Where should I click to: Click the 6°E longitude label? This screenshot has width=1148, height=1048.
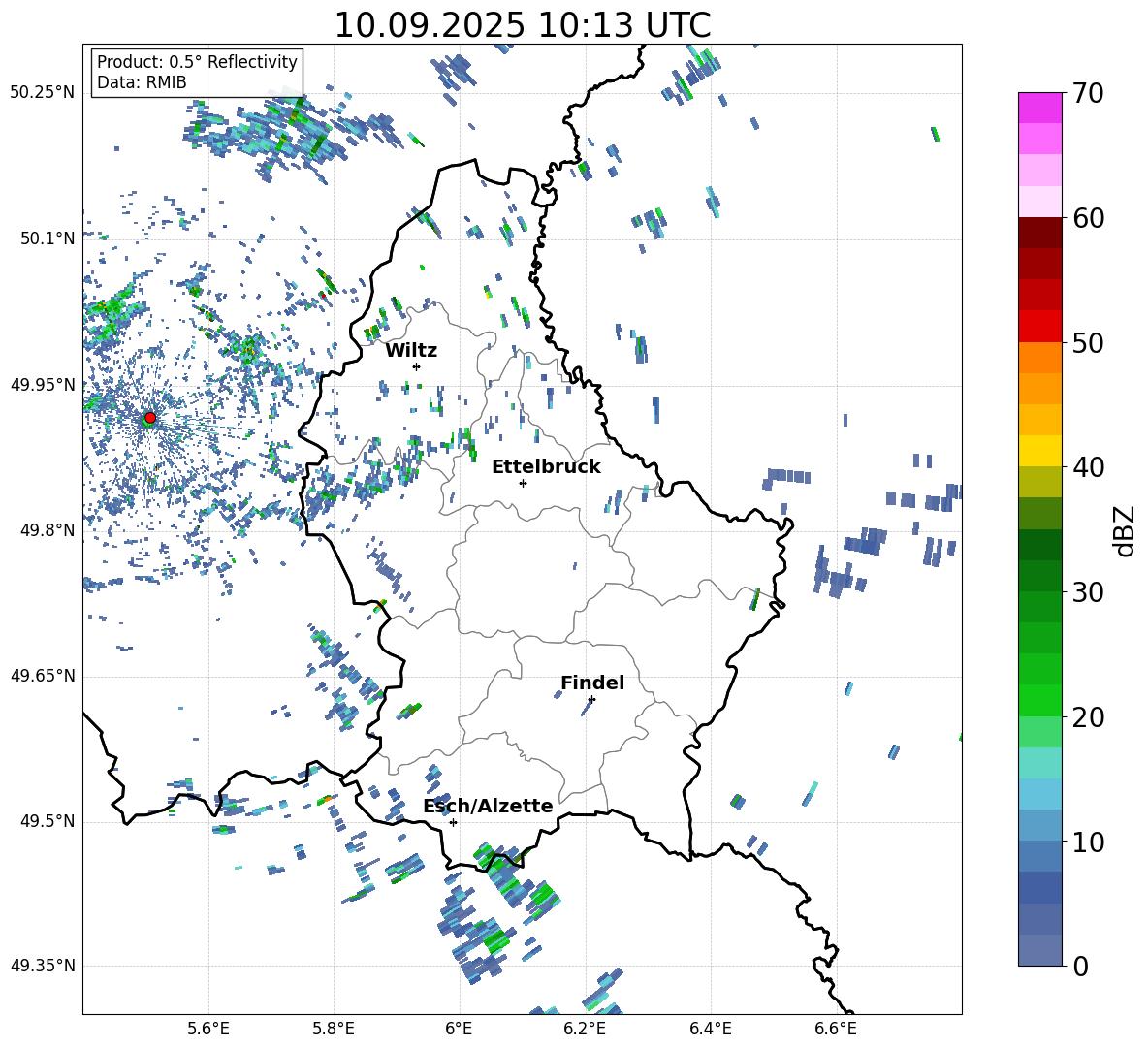click(459, 1029)
